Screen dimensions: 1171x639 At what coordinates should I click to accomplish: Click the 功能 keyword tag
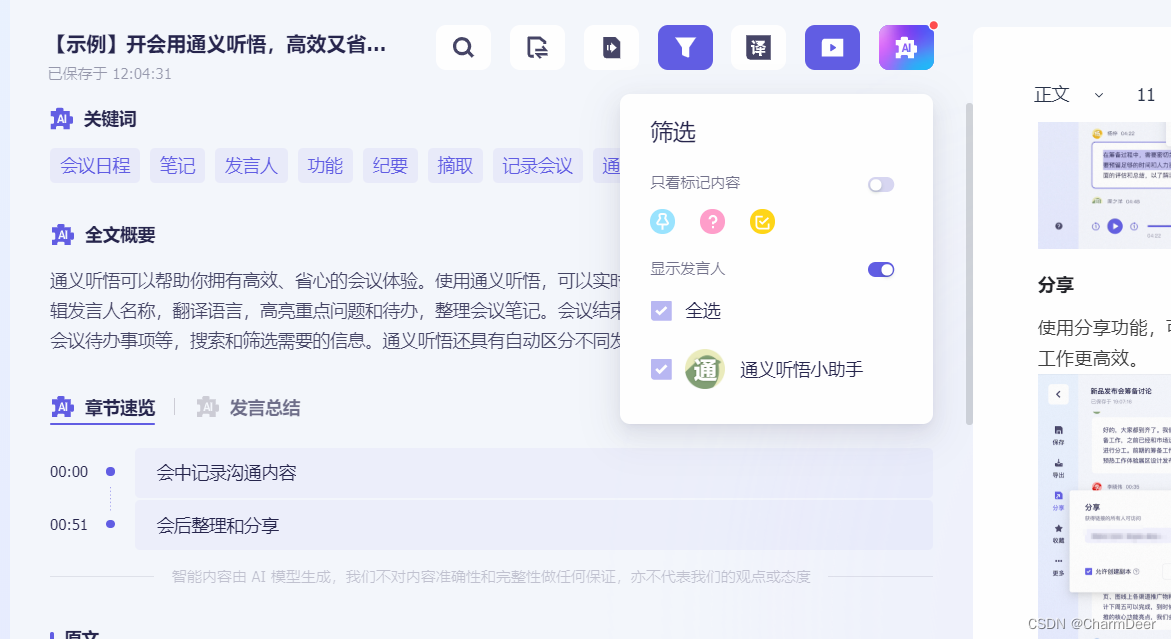tap(325, 166)
